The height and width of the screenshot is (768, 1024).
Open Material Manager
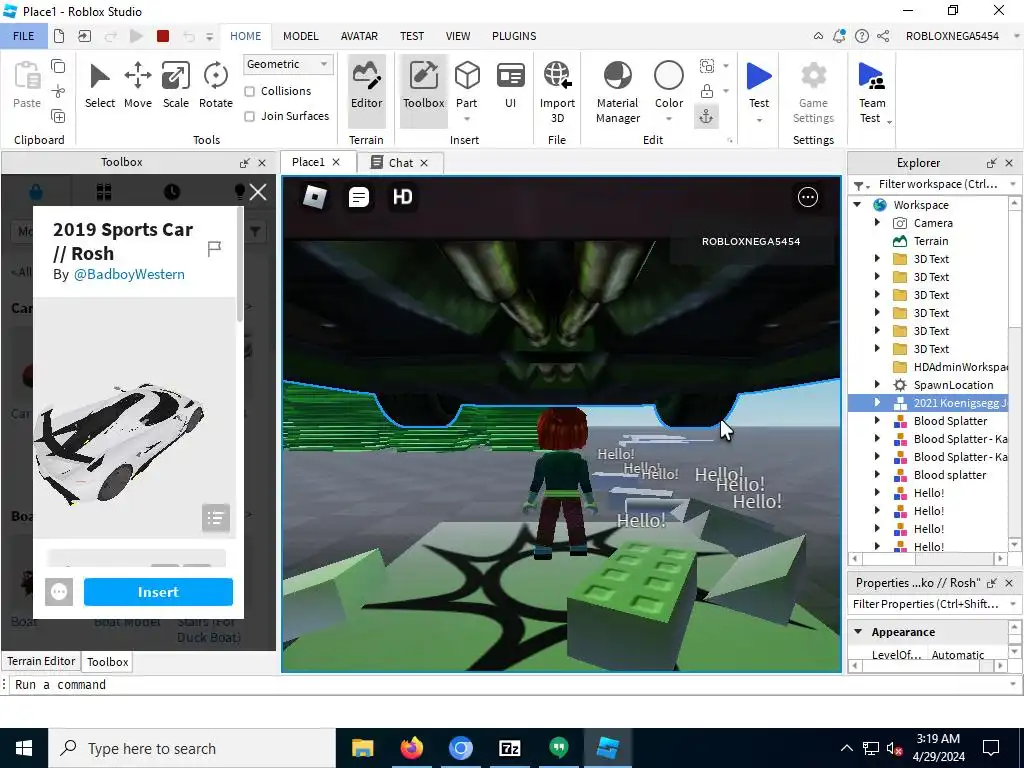pyautogui.click(x=618, y=91)
